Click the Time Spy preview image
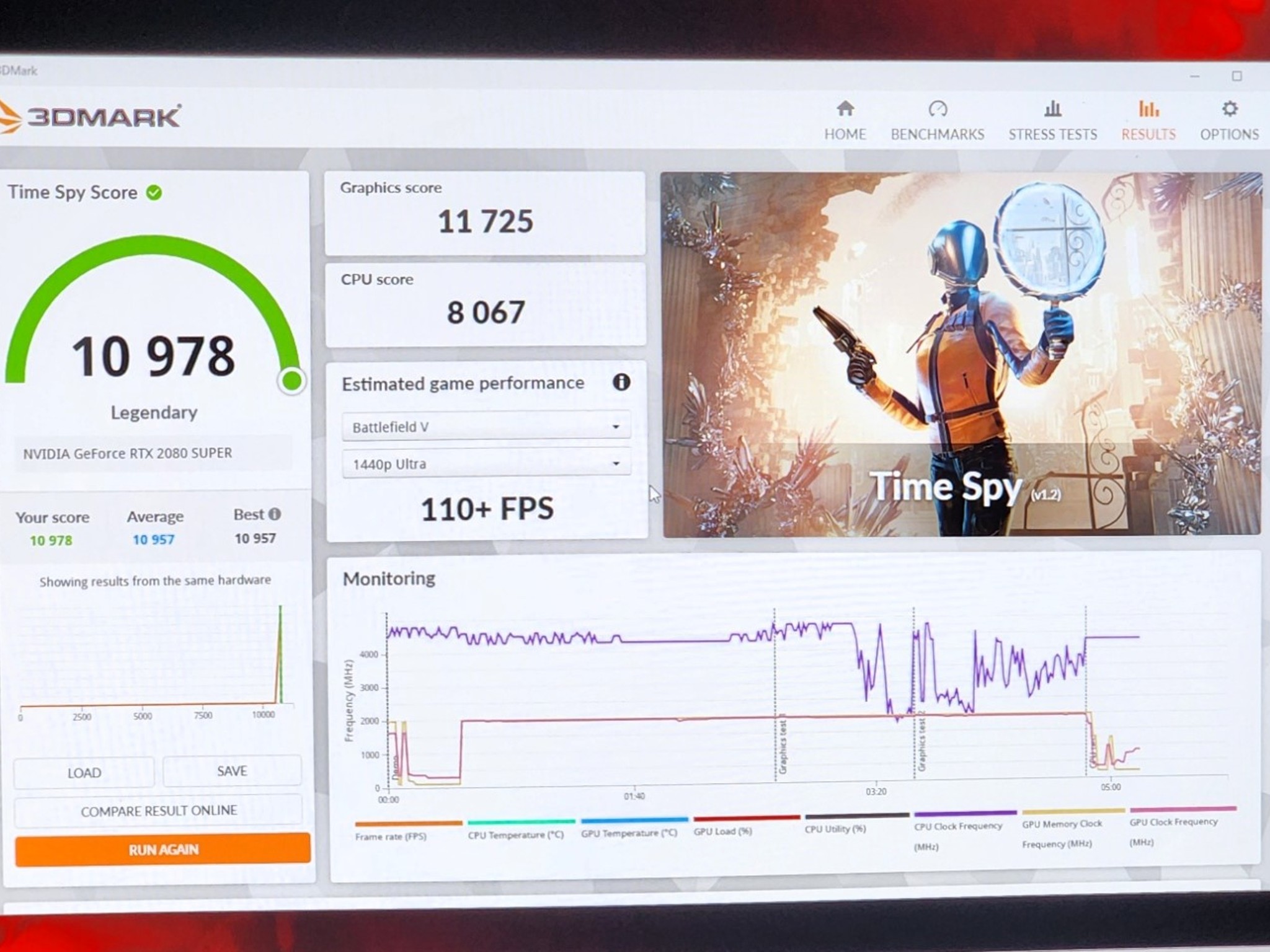Image resolution: width=1270 pixels, height=952 pixels. click(x=961, y=354)
